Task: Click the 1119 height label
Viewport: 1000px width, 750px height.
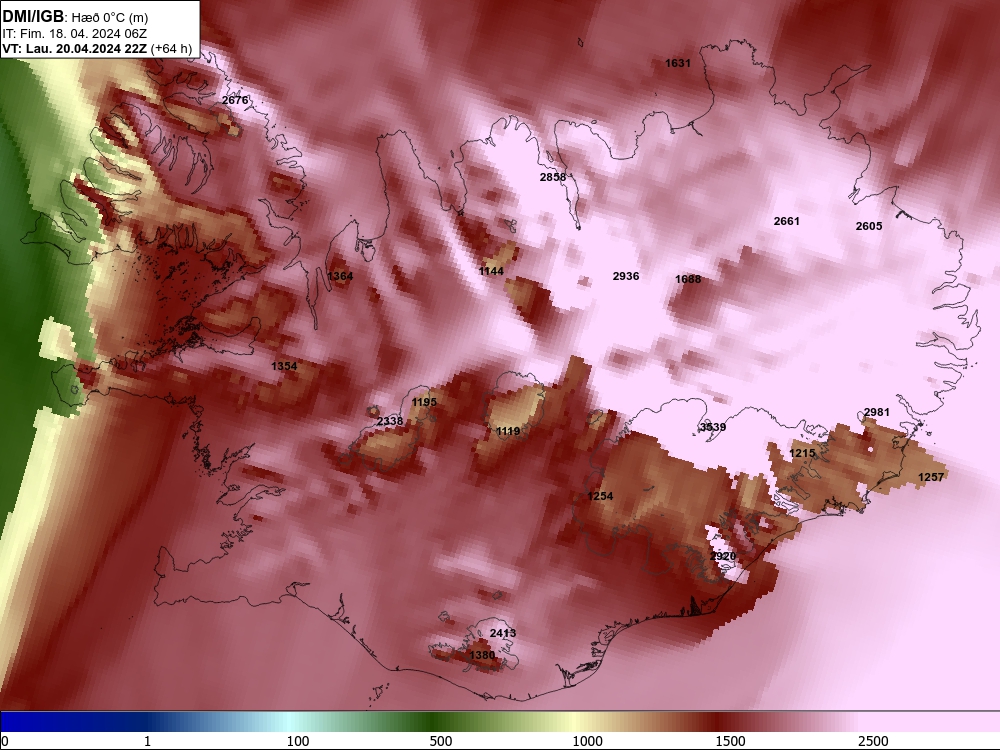Action: [x=508, y=432]
